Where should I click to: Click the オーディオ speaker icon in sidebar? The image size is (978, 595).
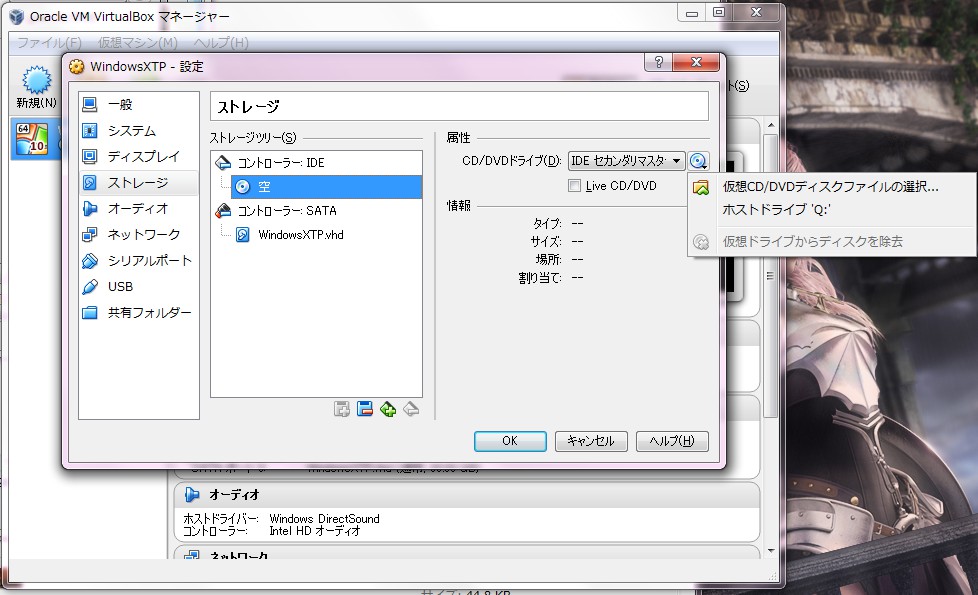[x=90, y=208]
